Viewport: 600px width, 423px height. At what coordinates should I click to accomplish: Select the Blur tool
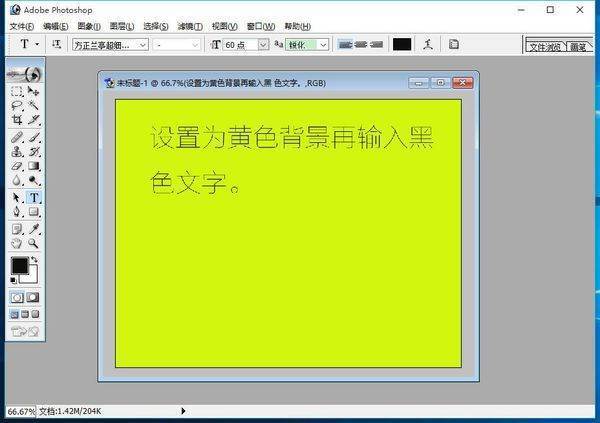tap(17, 180)
